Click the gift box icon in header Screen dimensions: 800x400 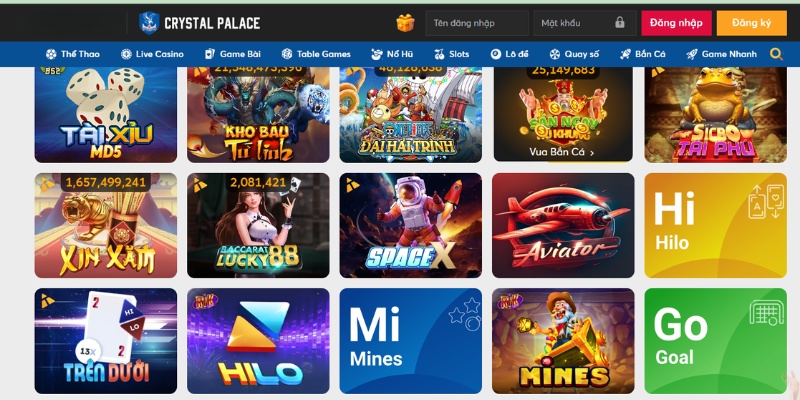tap(406, 23)
